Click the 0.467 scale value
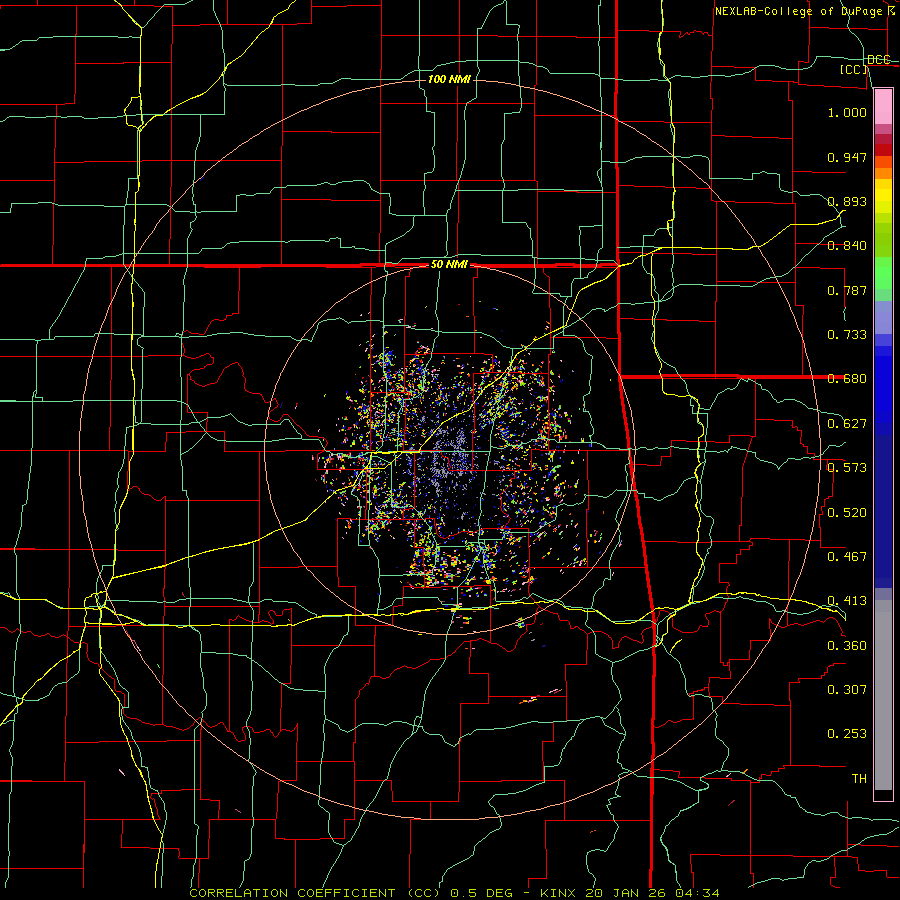Image resolution: width=900 pixels, height=900 pixels. click(847, 557)
